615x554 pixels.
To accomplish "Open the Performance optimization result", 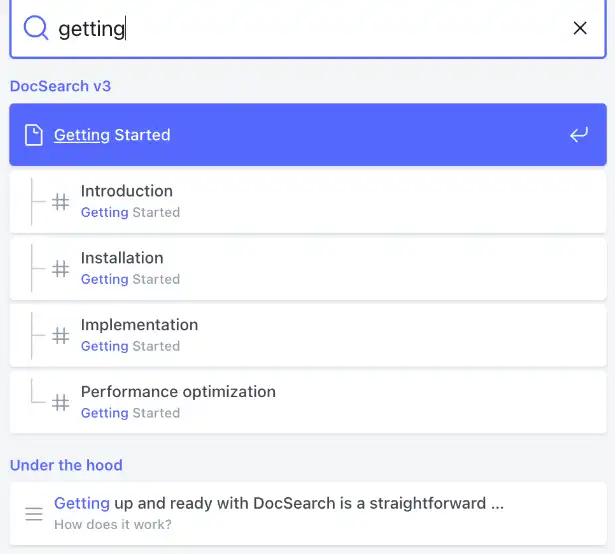I will pyautogui.click(x=308, y=403).
